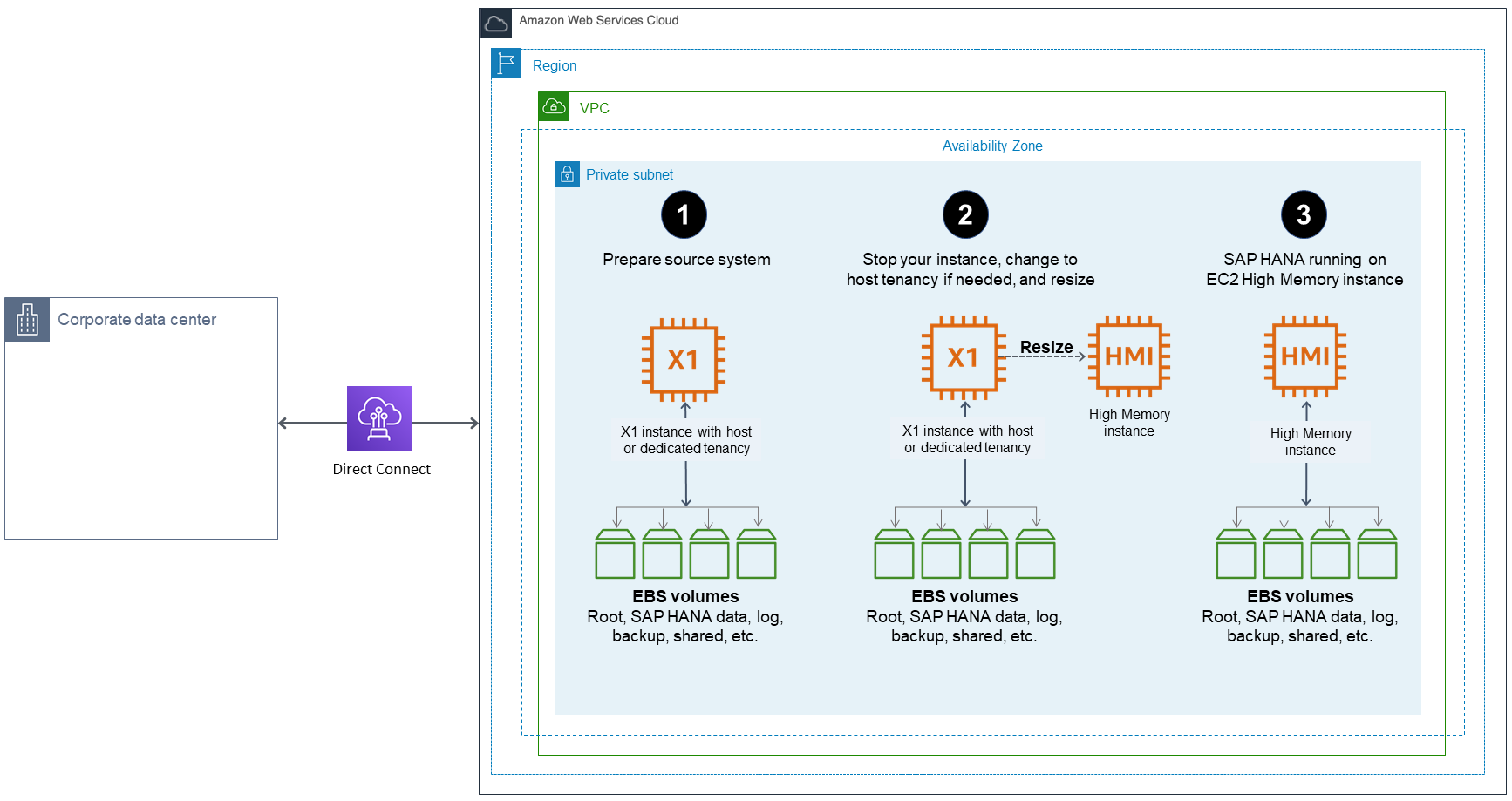Viewport: 1512px width, 801px height.
Task: Select the Prepare source system heading
Action: point(686,259)
